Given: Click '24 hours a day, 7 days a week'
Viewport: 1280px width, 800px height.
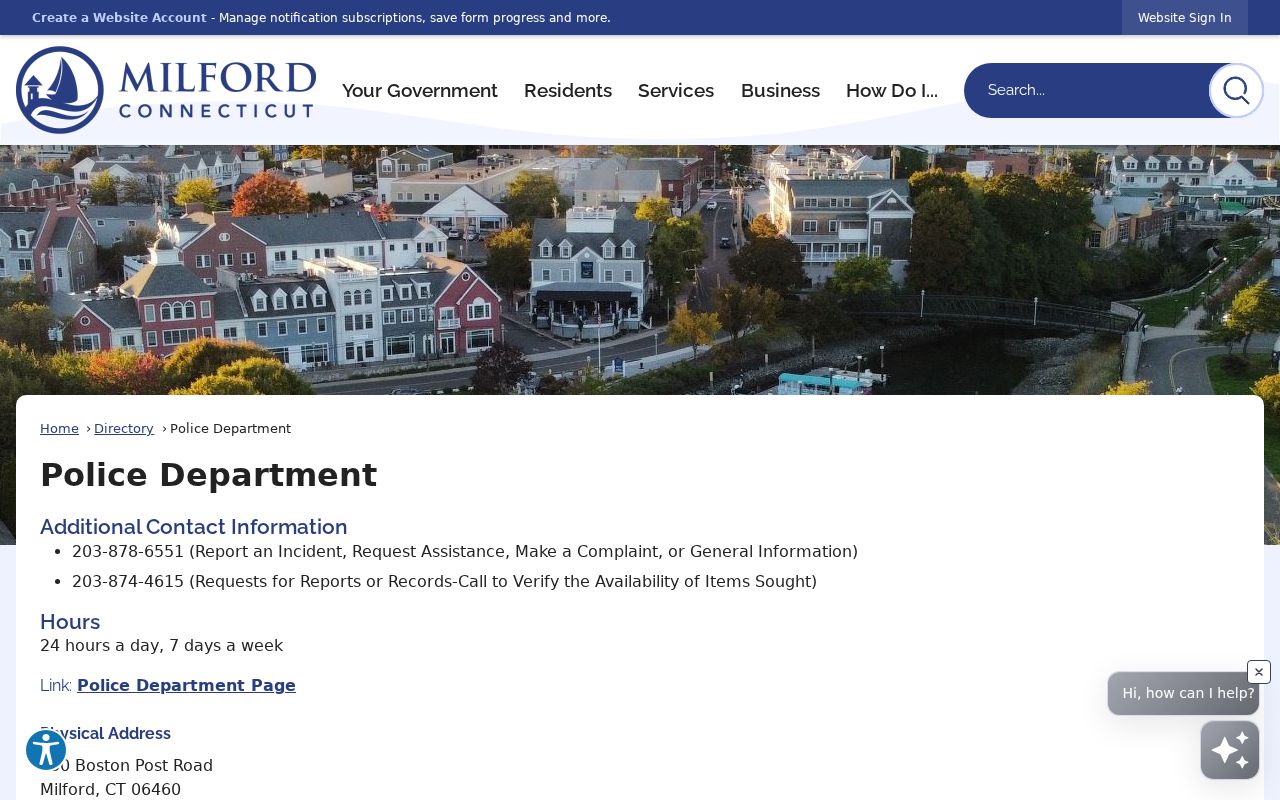Looking at the screenshot, I should coord(161,646).
